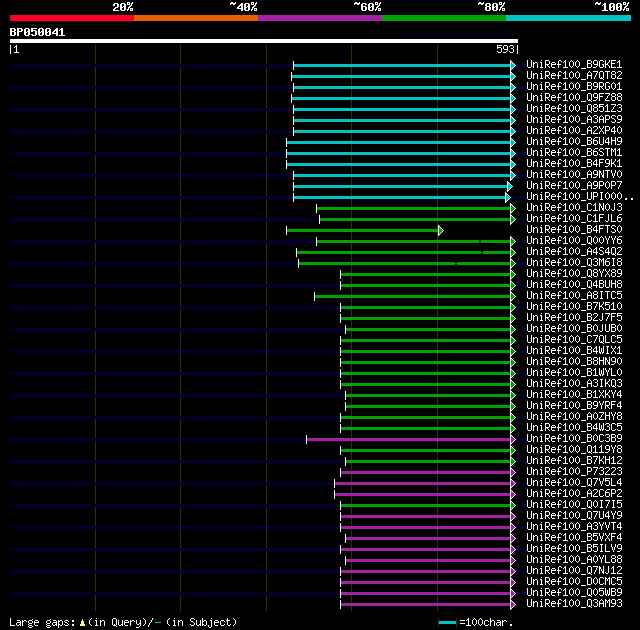The height and width of the screenshot is (630, 640).
Task: Select UniRef100_B6U4H9 label
Action: [574, 142]
